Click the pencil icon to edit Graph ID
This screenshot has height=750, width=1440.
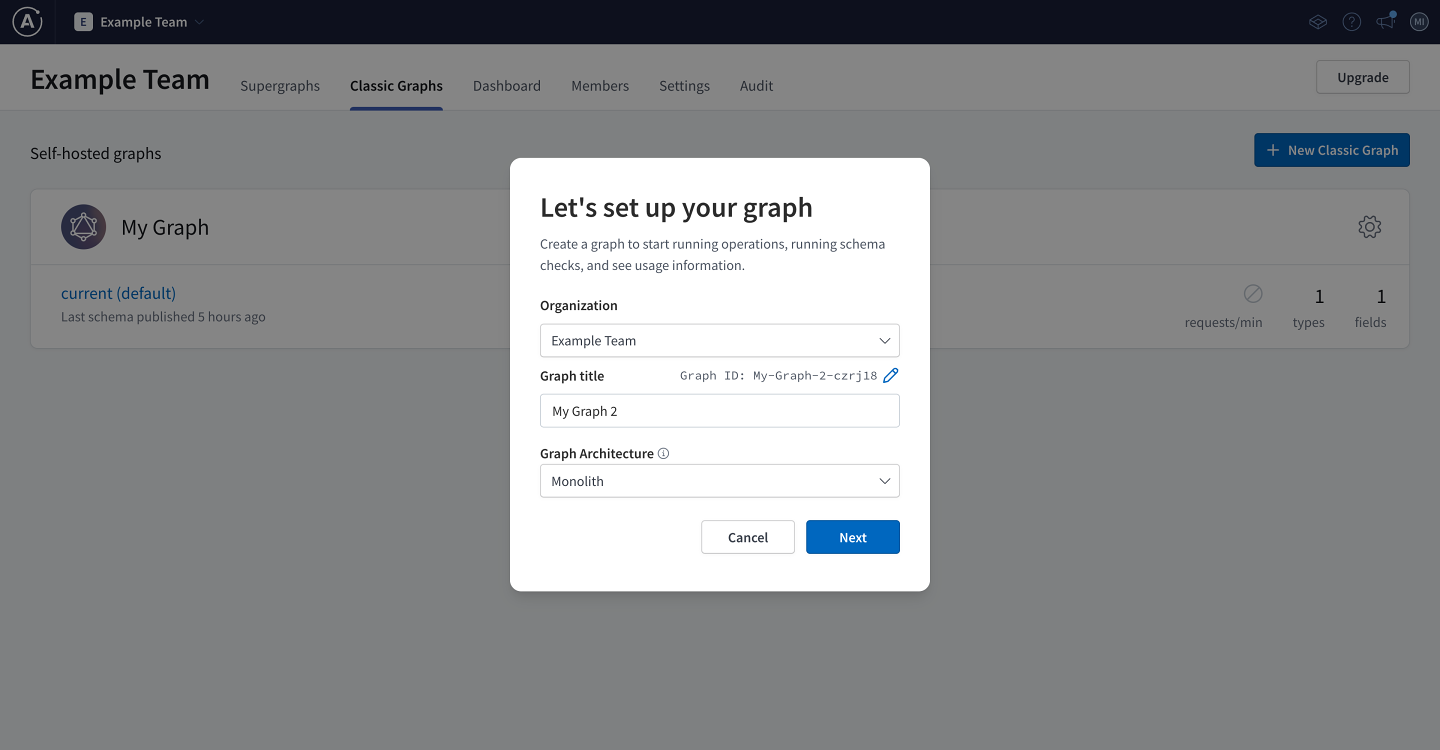(891, 375)
